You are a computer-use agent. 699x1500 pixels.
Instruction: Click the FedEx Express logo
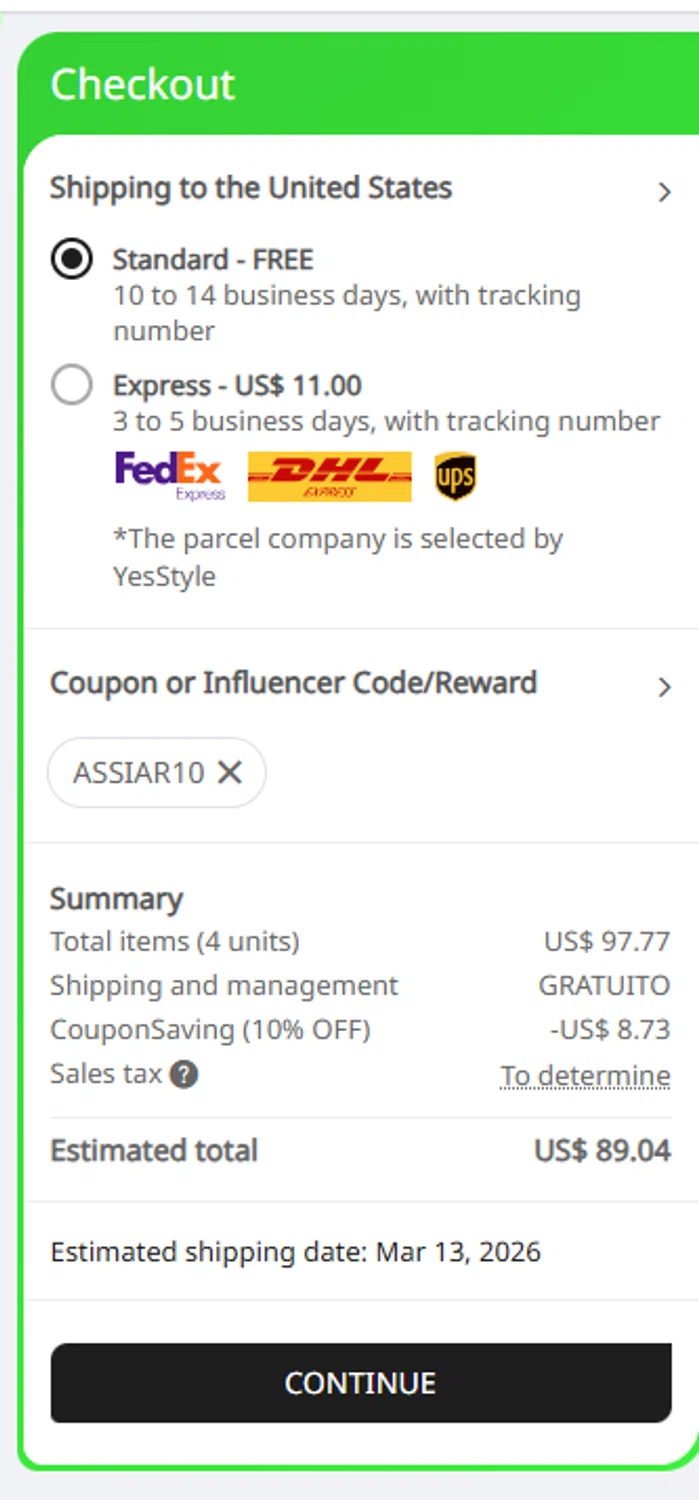(170, 475)
